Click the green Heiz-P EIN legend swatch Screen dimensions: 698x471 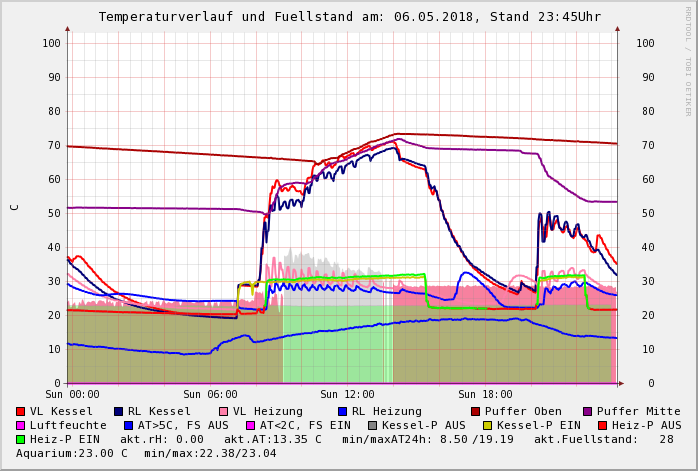coord(21,439)
